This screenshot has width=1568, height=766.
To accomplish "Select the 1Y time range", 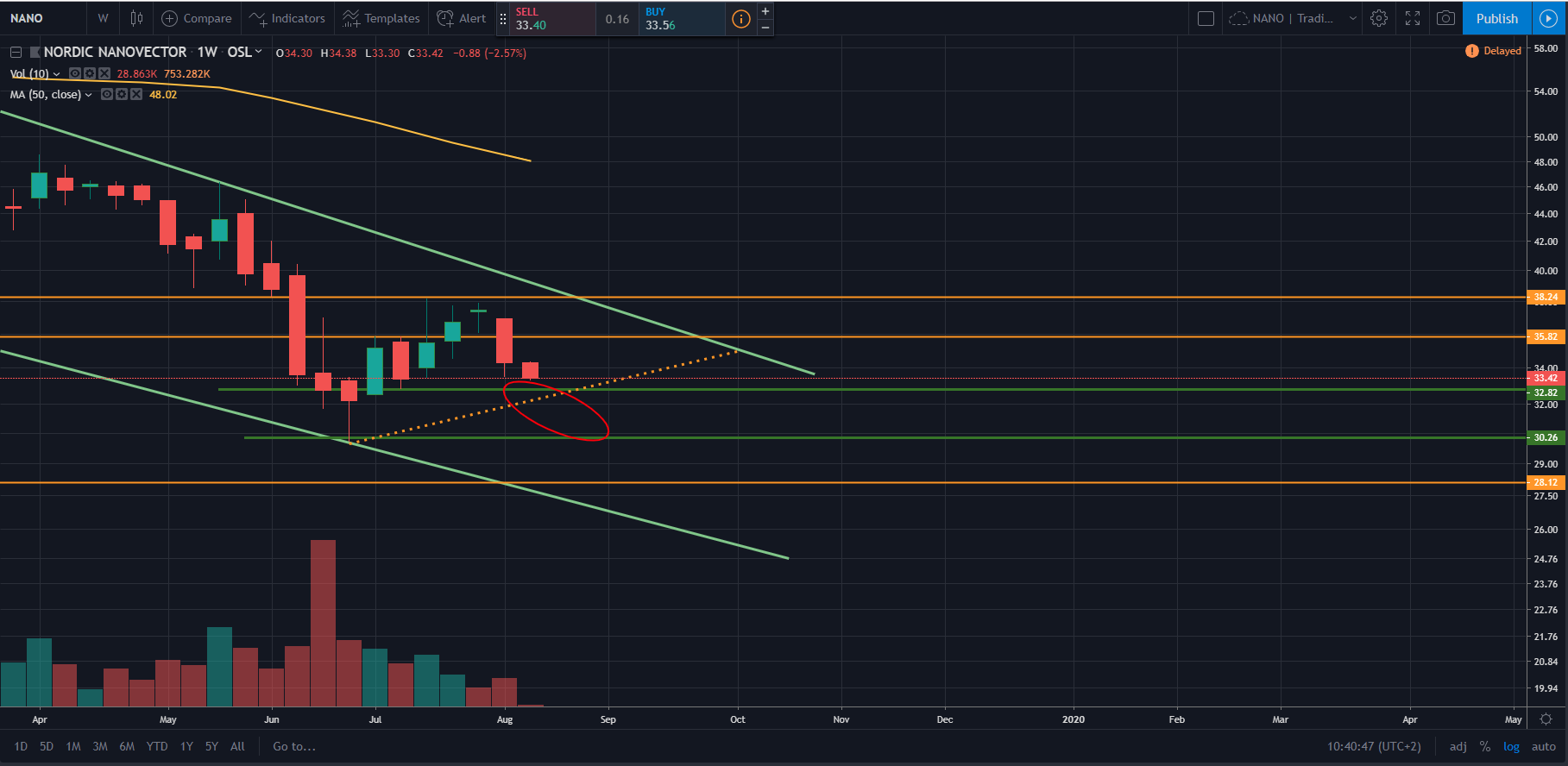I will 186,746.
